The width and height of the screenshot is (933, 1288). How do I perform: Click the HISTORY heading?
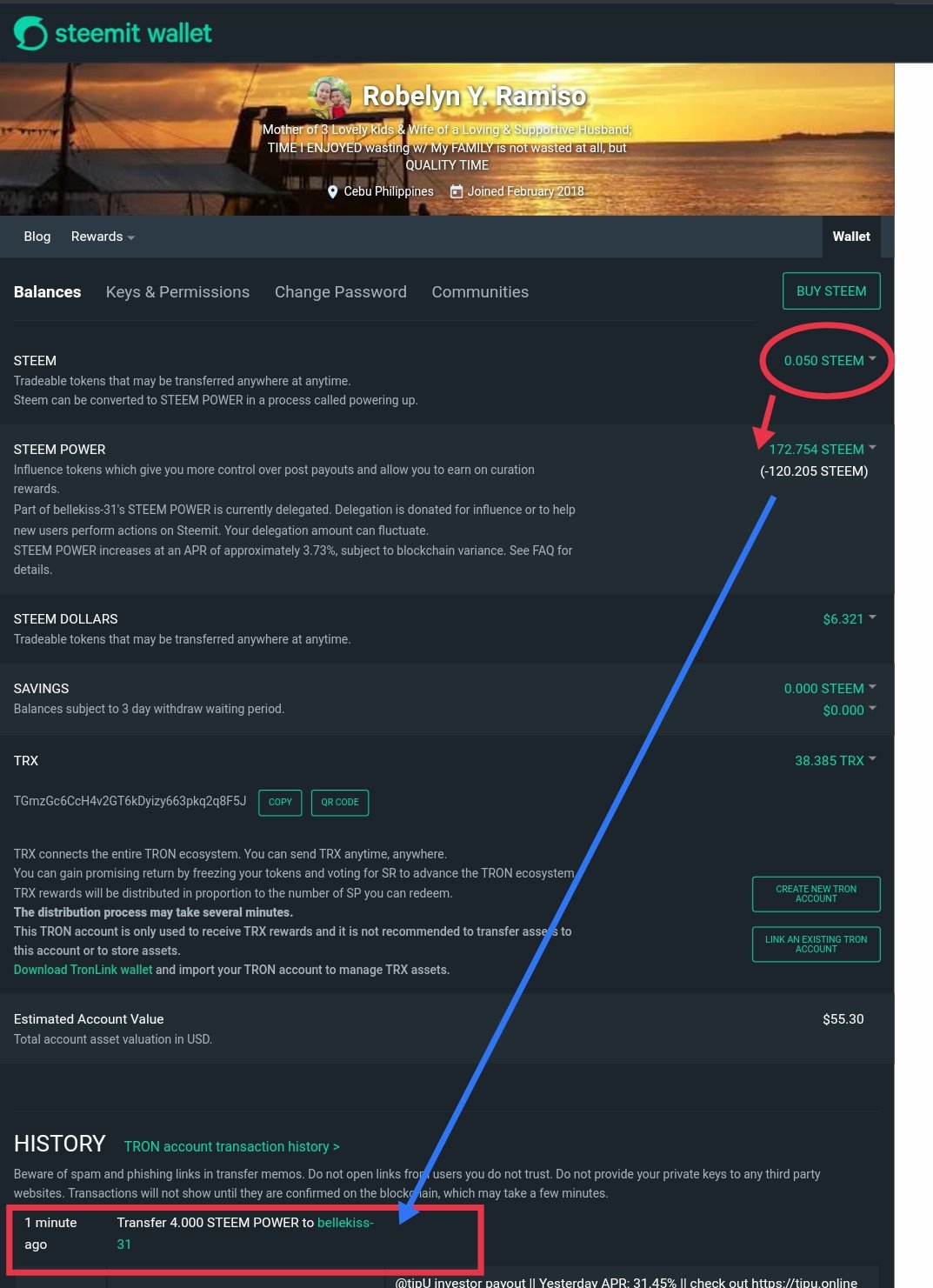[59, 1144]
